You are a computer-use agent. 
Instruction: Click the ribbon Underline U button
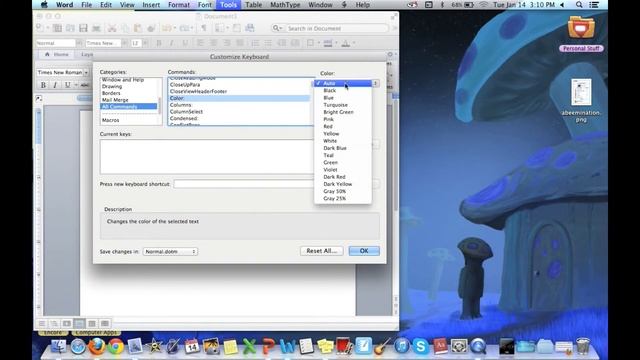pos(67,85)
